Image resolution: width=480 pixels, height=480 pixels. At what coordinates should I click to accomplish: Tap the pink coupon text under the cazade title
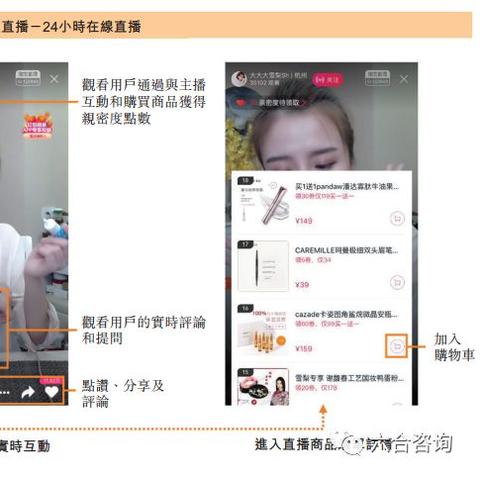point(327,324)
